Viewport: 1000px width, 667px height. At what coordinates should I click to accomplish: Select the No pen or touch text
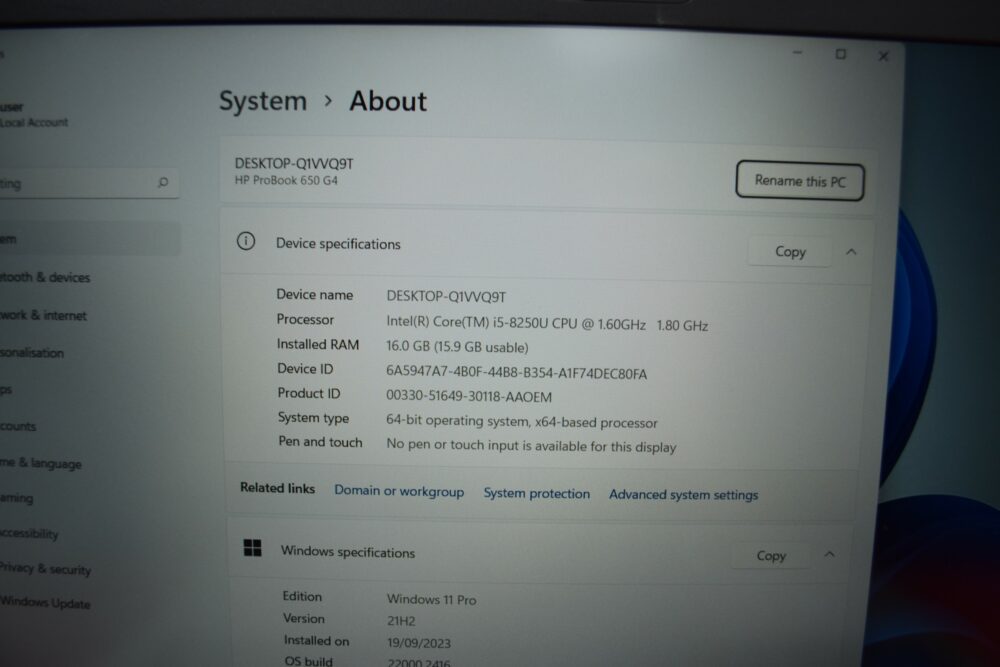[x=531, y=446]
